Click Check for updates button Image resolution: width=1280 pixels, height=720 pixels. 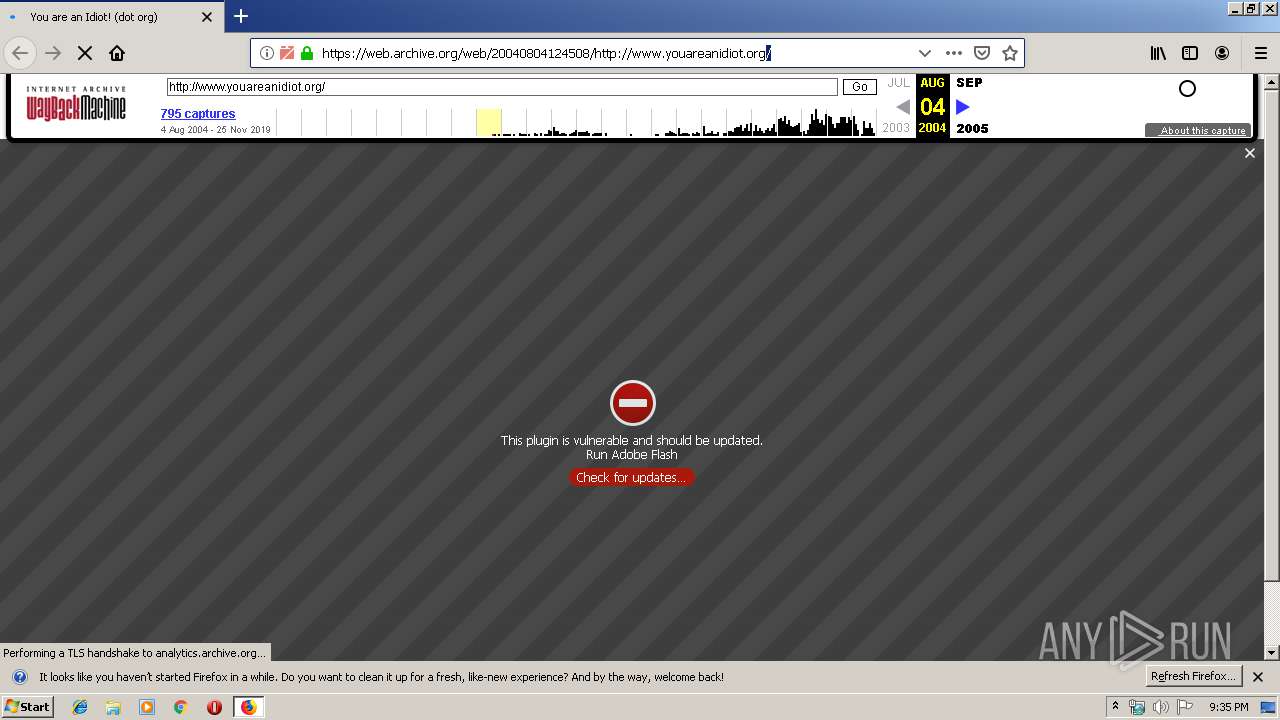[x=631, y=477]
